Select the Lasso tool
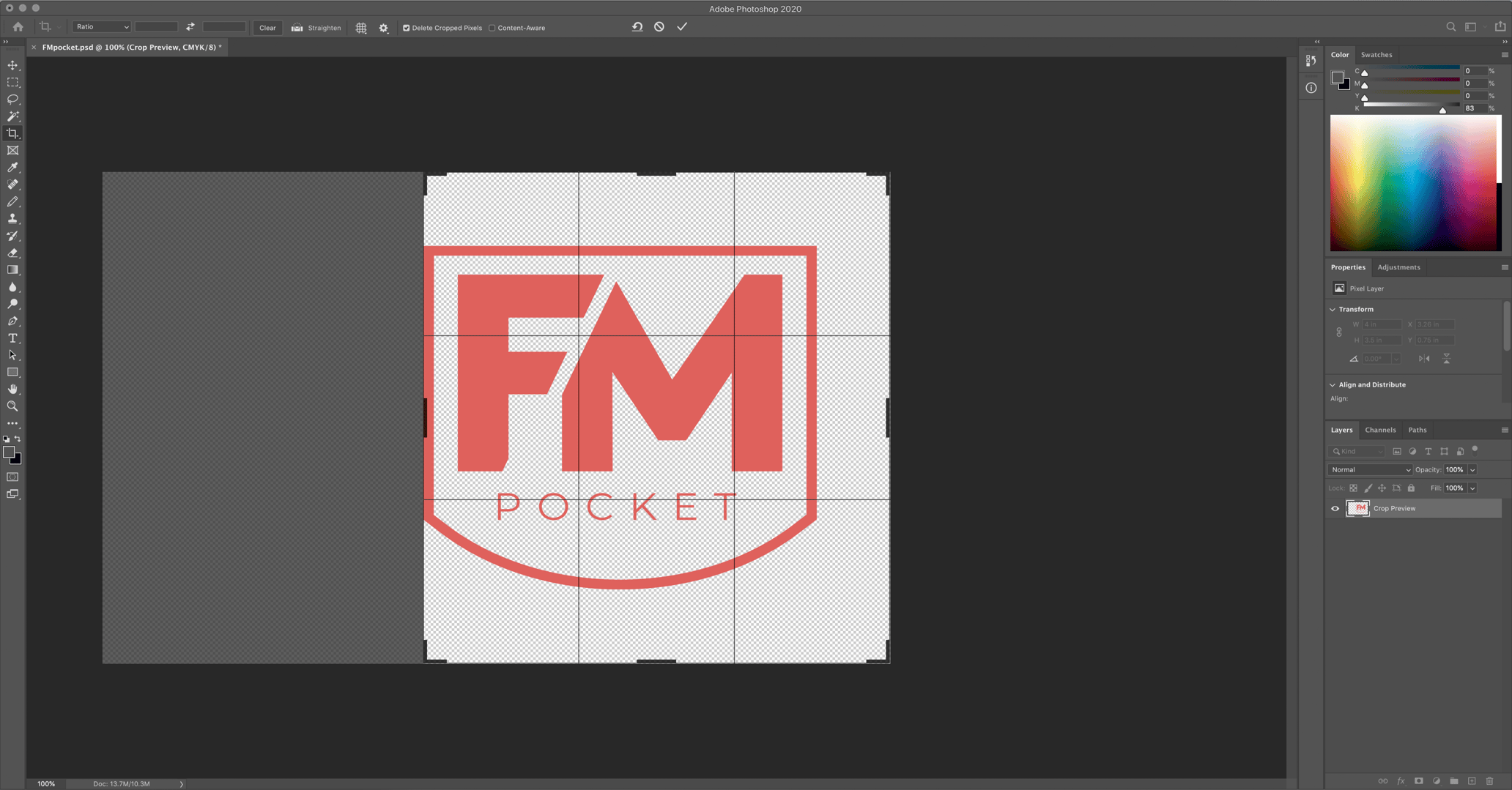Screen dimensions: 1512x790 coord(12,99)
